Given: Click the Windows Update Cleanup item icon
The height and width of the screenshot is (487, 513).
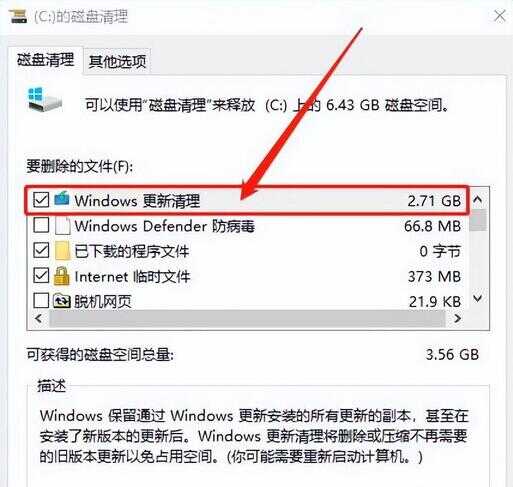Looking at the screenshot, I should tap(62, 199).
